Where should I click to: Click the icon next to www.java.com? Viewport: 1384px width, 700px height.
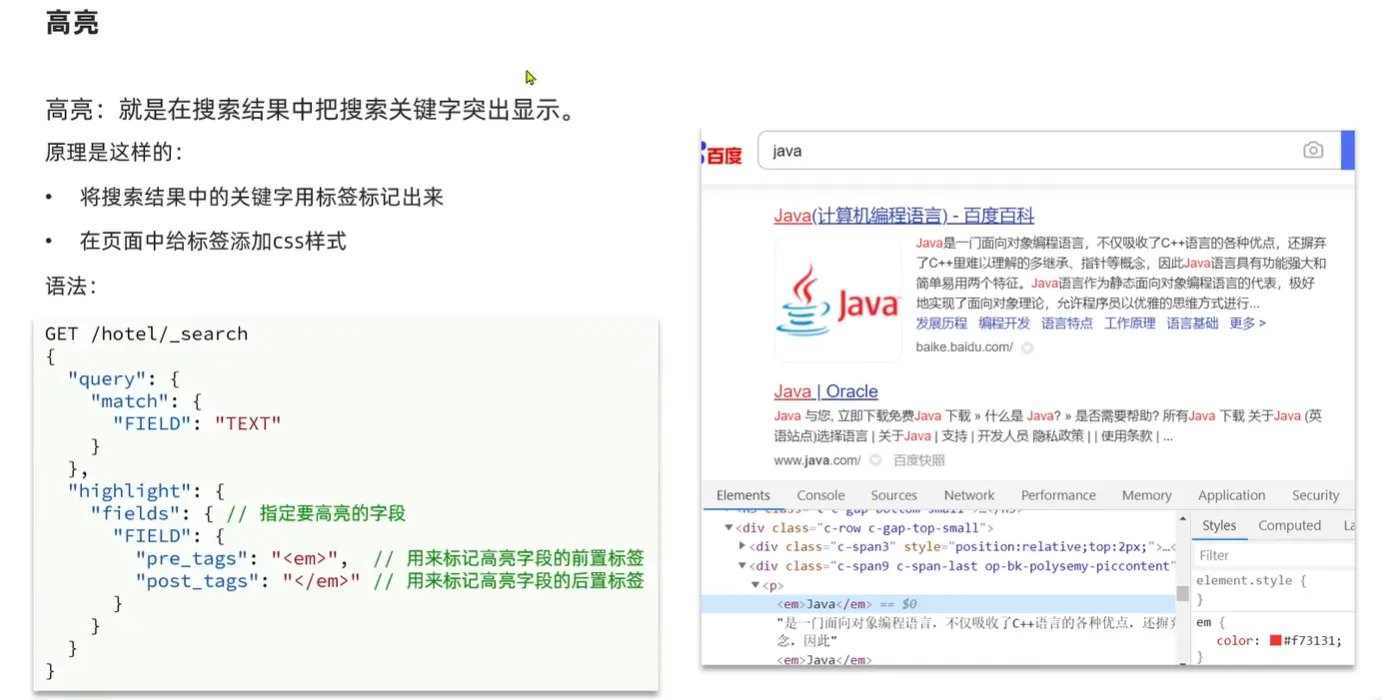coord(875,461)
